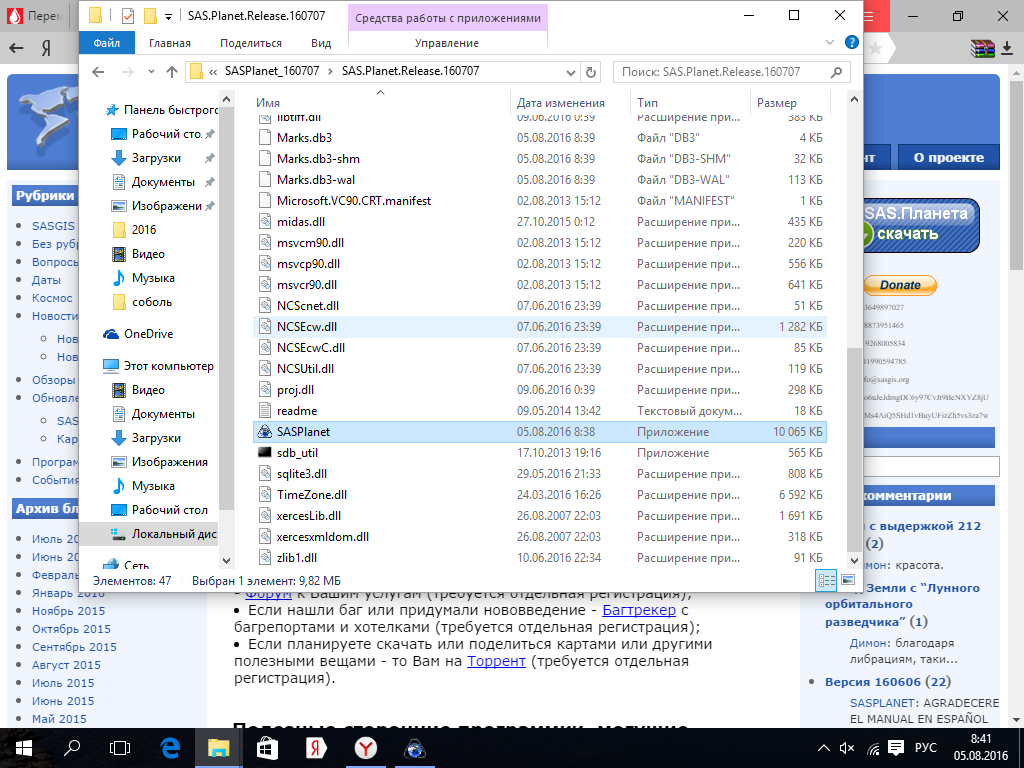Open quick access toolbar customize dropdown
The height and width of the screenshot is (768, 1024).
[168, 16]
